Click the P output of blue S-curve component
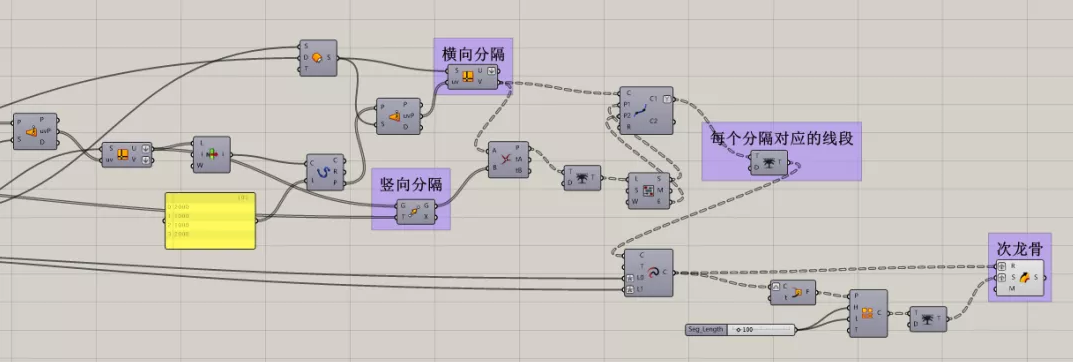 pos(335,183)
